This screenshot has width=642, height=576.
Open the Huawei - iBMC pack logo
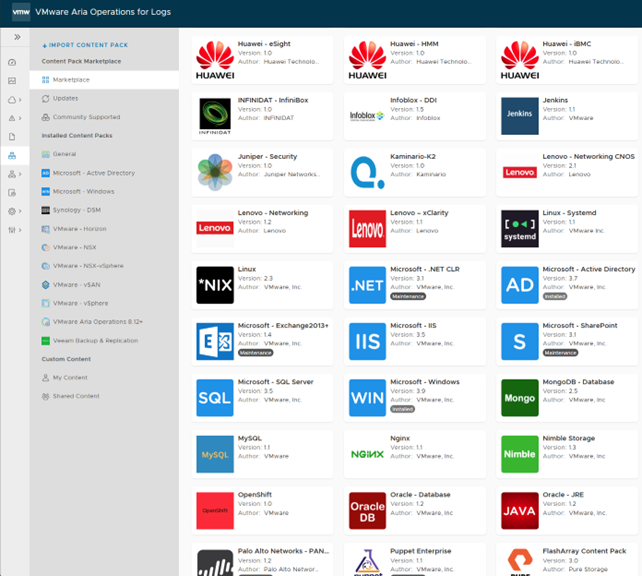pos(520,60)
